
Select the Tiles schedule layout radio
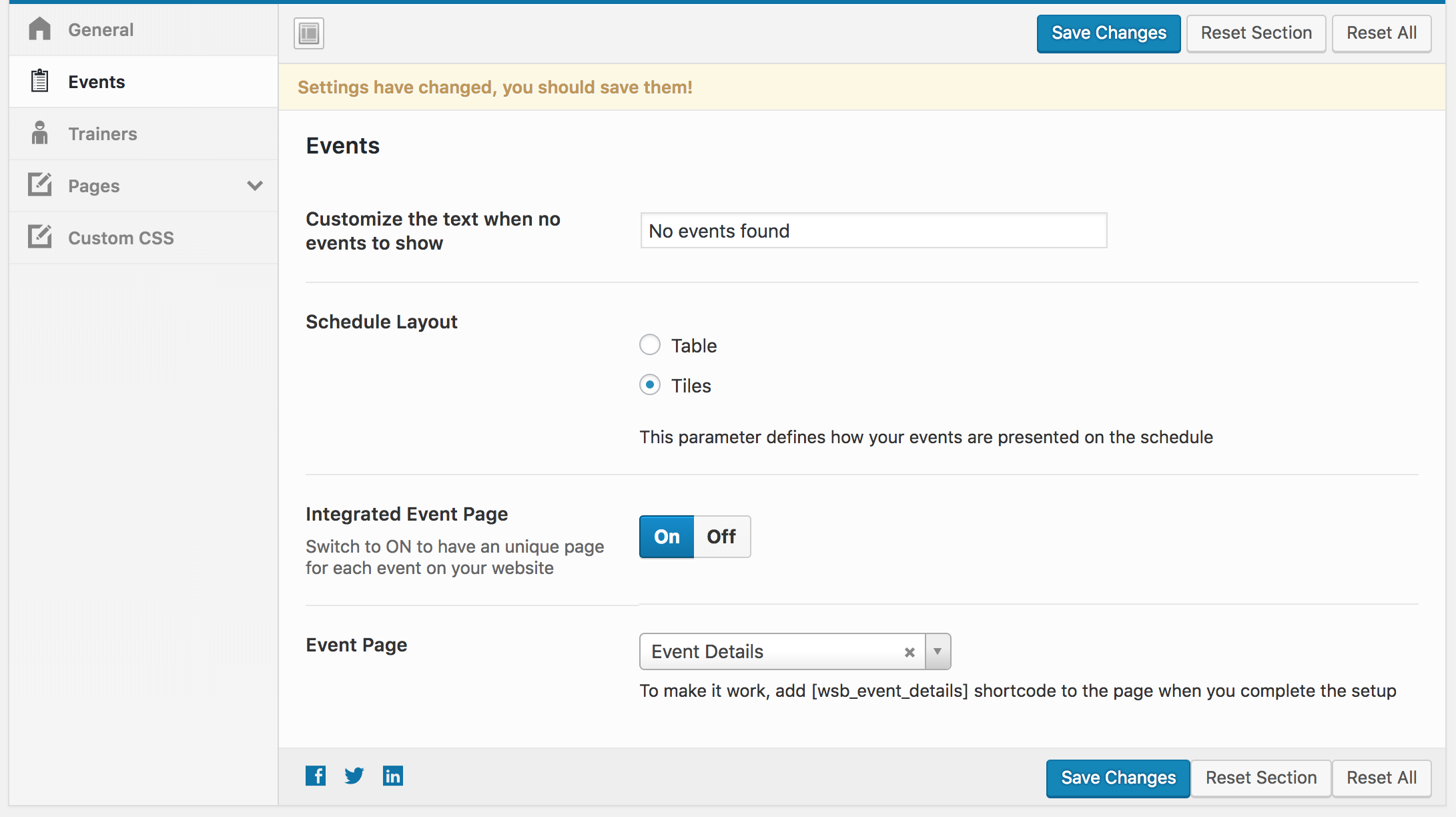click(650, 385)
